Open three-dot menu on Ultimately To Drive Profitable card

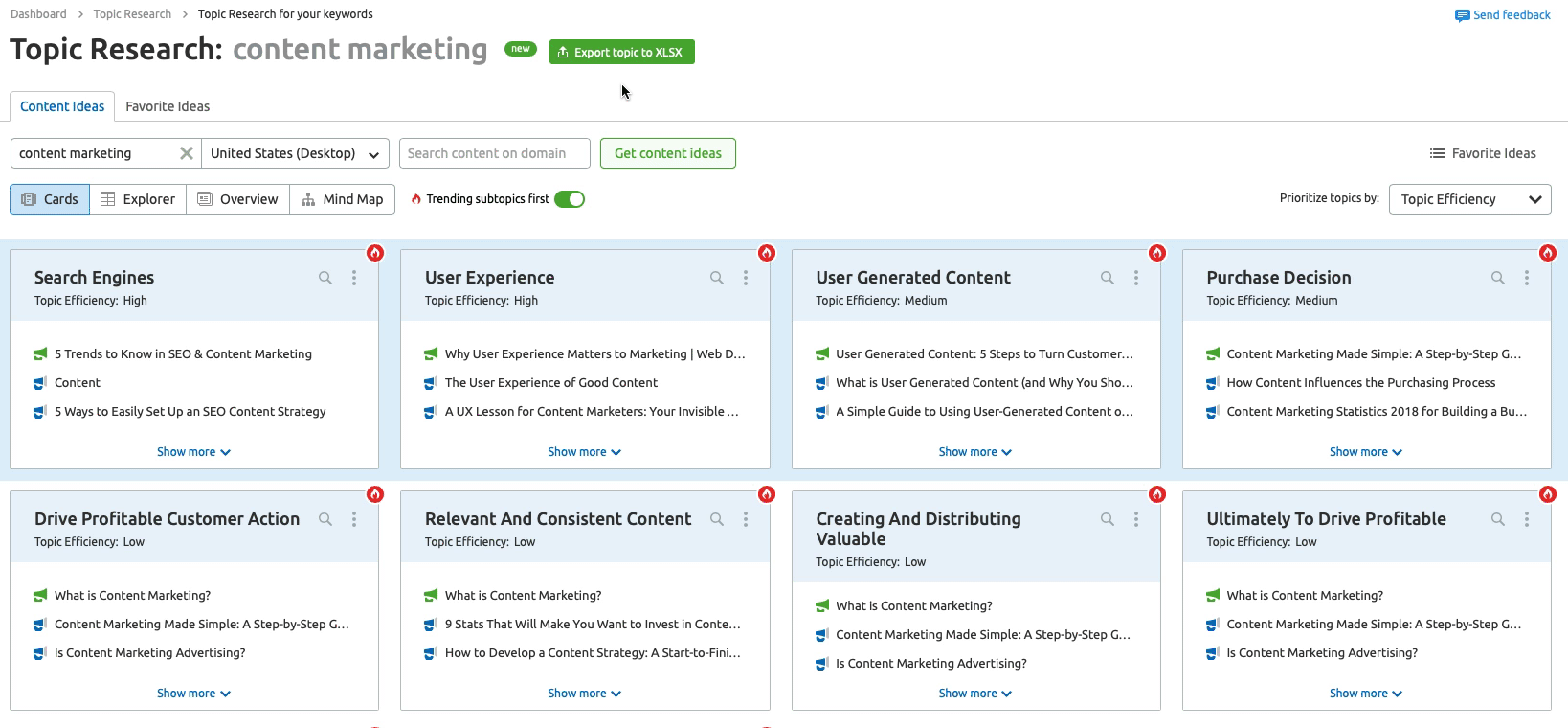click(x=1526, y=519)
